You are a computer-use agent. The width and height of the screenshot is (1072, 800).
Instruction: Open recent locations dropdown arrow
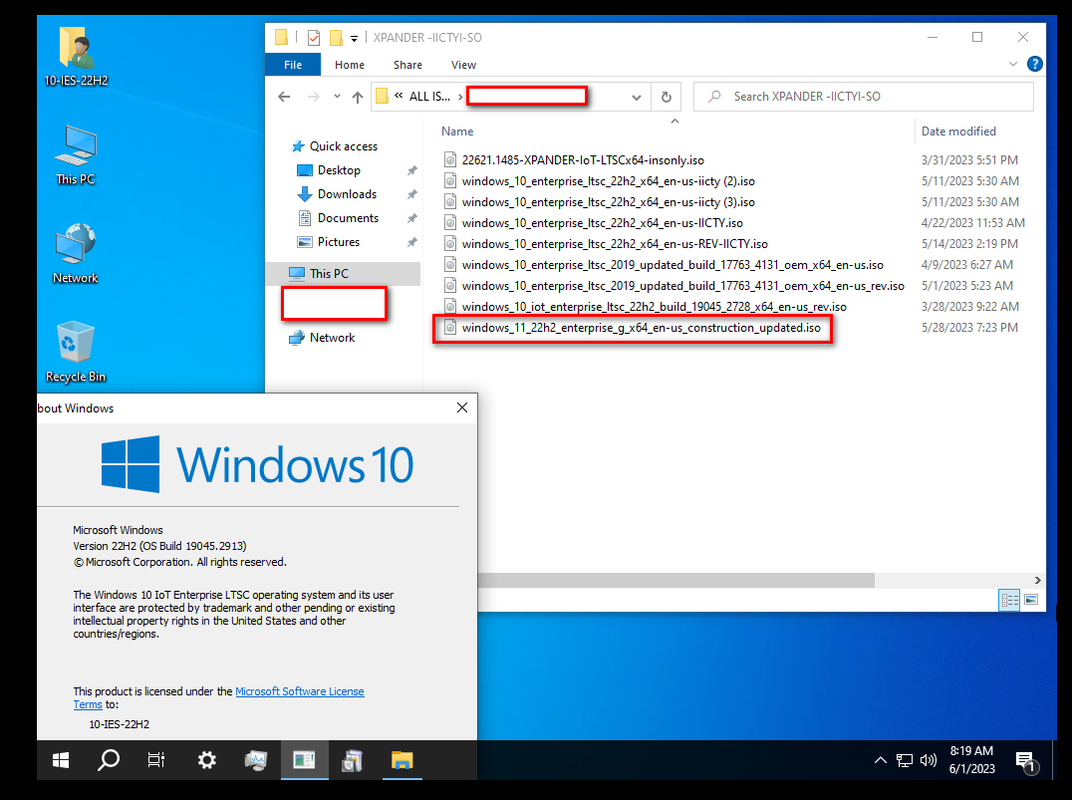[337, 97]
